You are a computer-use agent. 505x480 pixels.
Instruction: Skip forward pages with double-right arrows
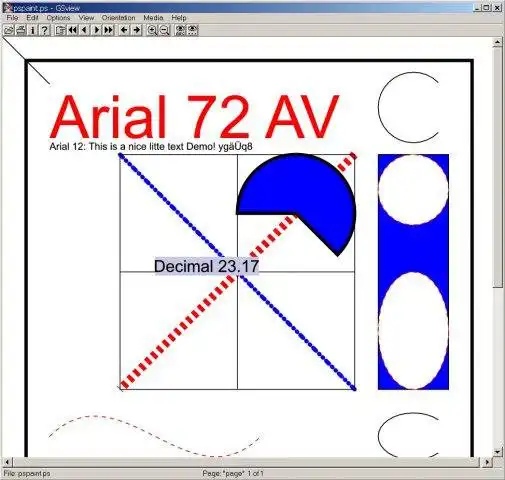[108, 30]
